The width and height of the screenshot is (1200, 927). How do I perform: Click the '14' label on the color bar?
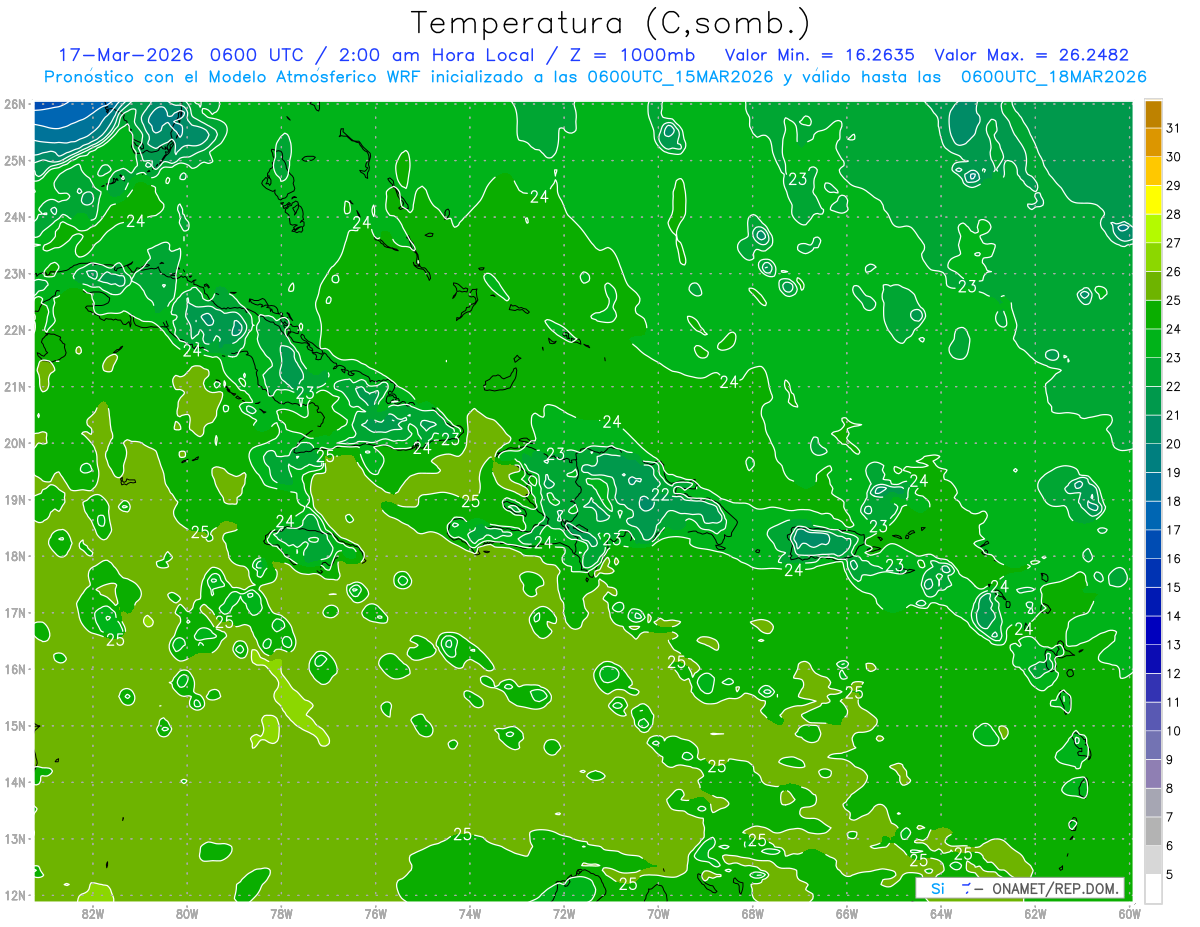1174,616
